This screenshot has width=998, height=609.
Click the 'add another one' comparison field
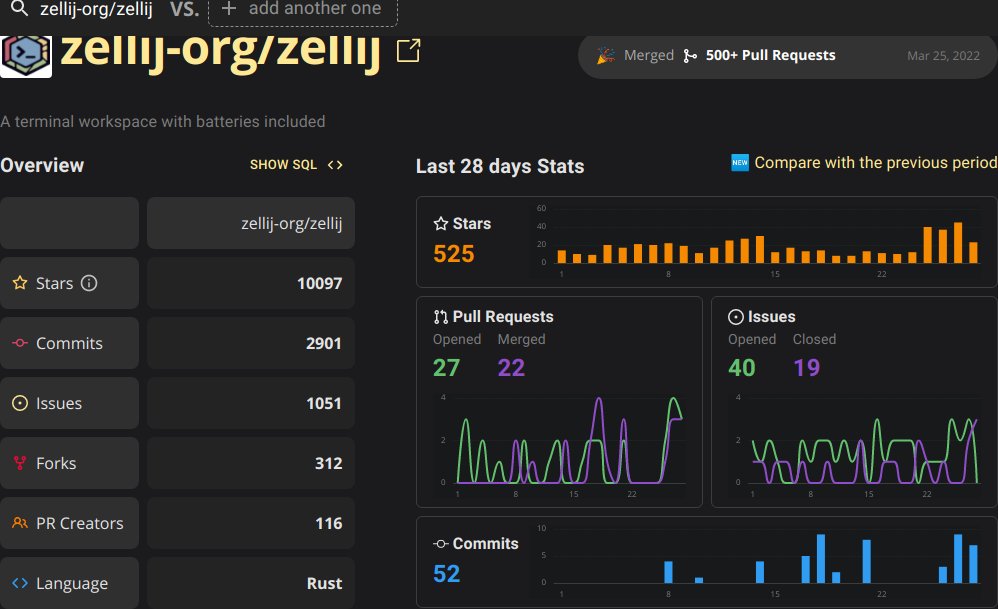[x=303, y=11]
